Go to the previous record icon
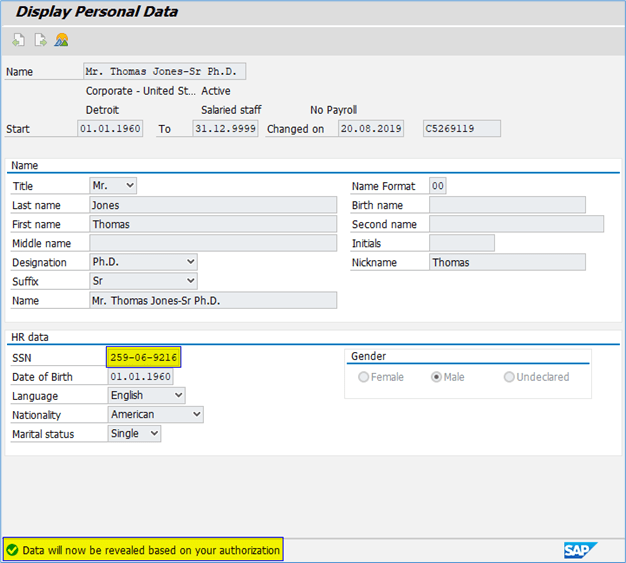Viewport: 626px width, 563px height. click(18, 40)
